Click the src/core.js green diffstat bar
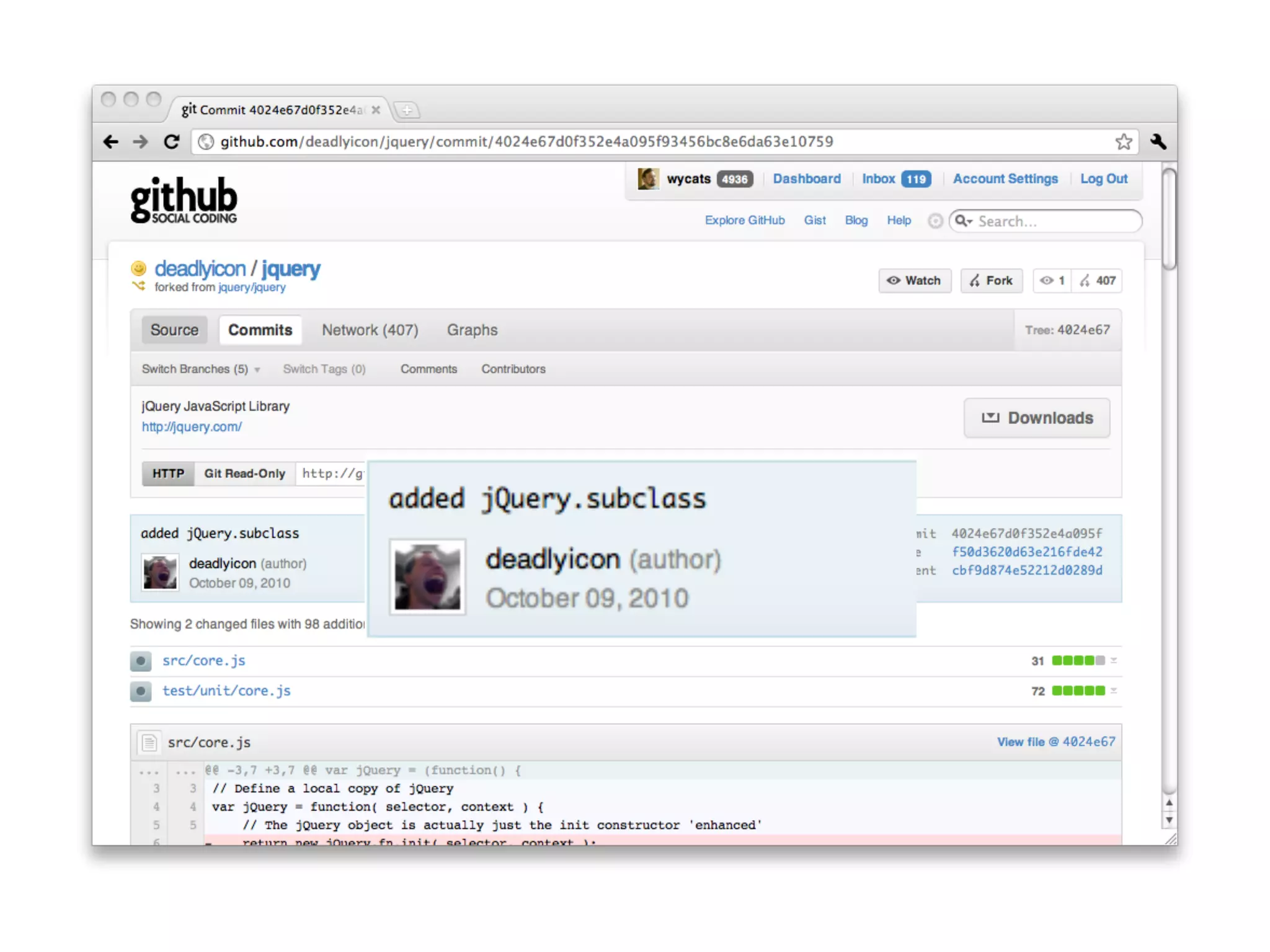 (1078, 661)
